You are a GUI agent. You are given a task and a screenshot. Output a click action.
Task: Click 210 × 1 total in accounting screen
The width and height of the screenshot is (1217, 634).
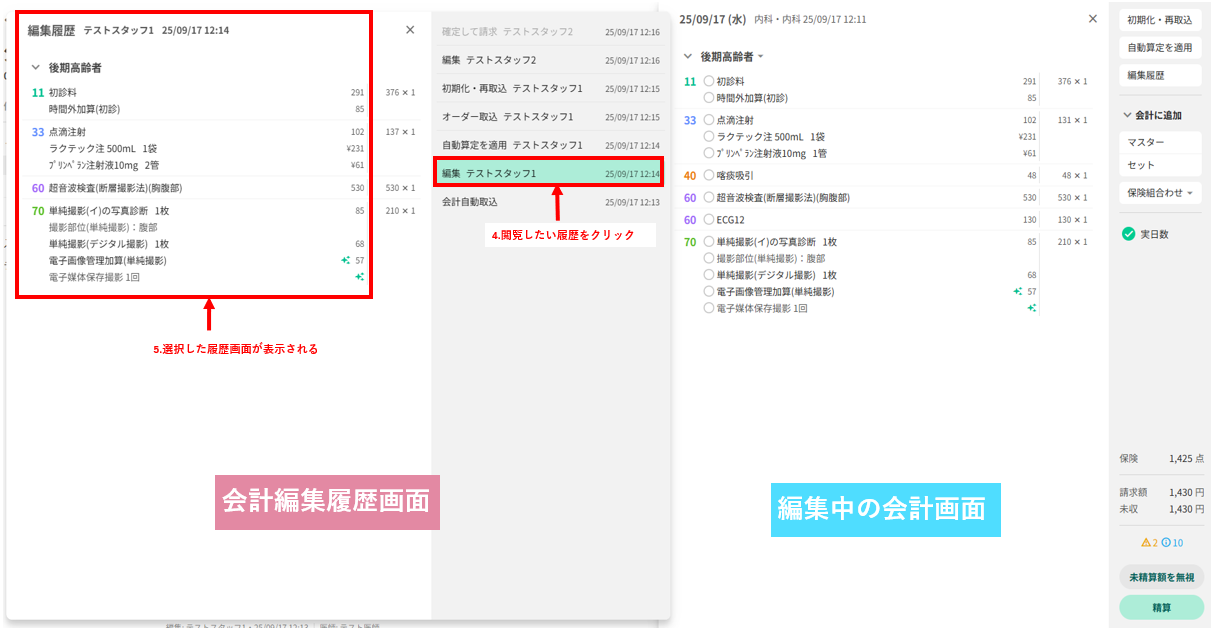[x=1072, y=241]
